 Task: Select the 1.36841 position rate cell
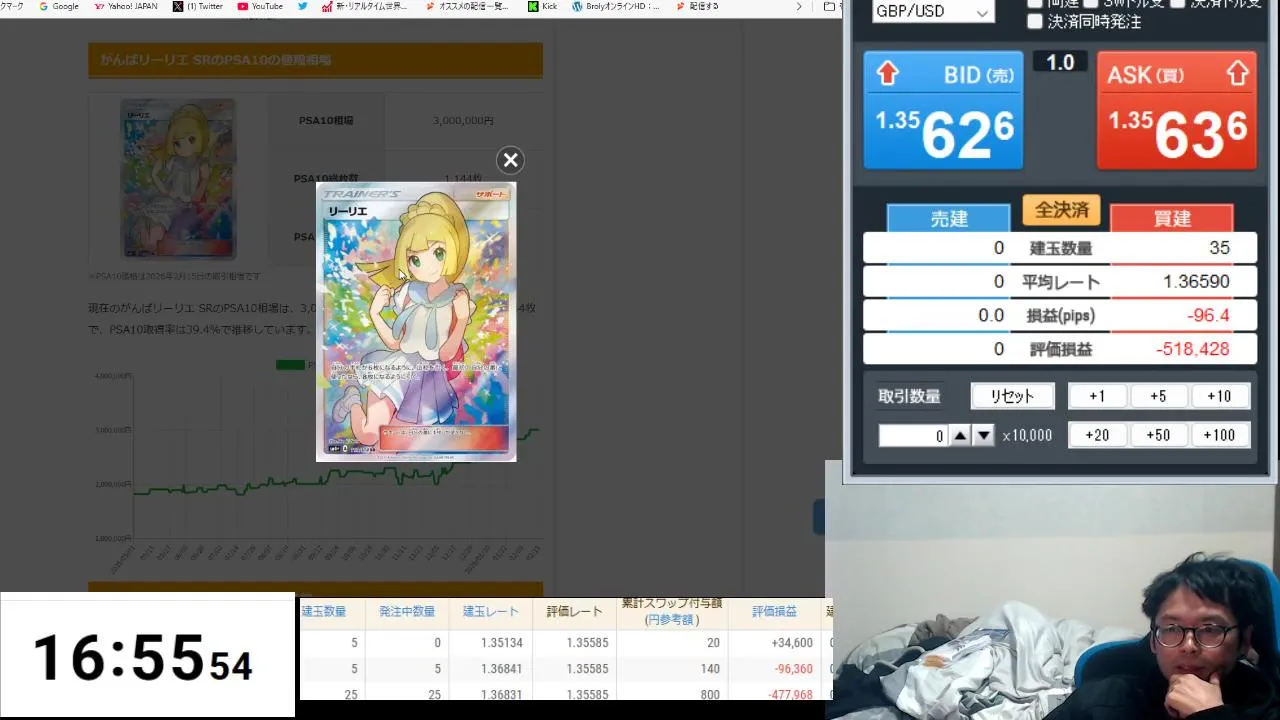(x=500, y=669)
